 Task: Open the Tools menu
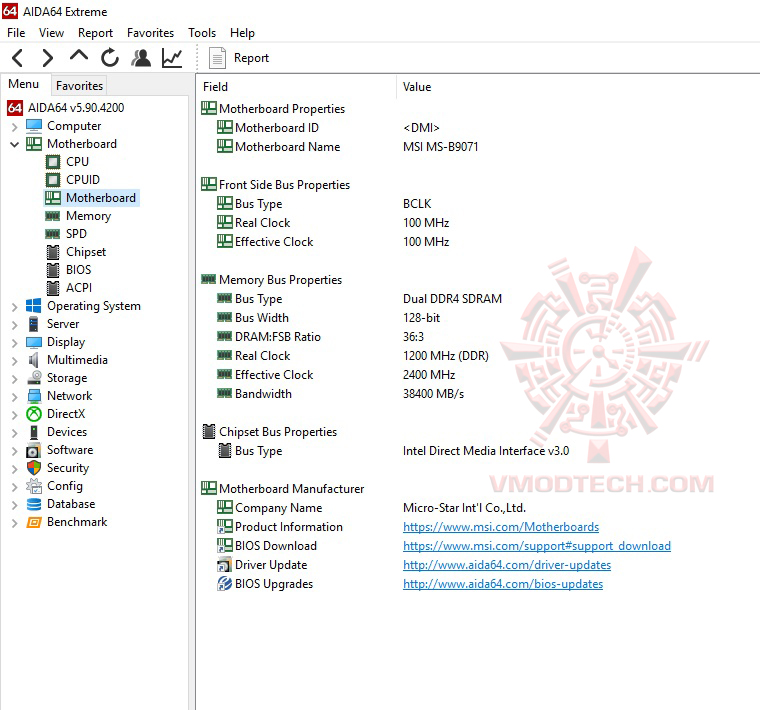(x=202, y=32)
